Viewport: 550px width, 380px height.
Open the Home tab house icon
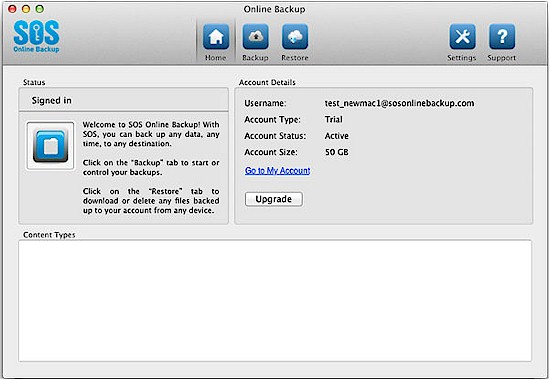216,37
